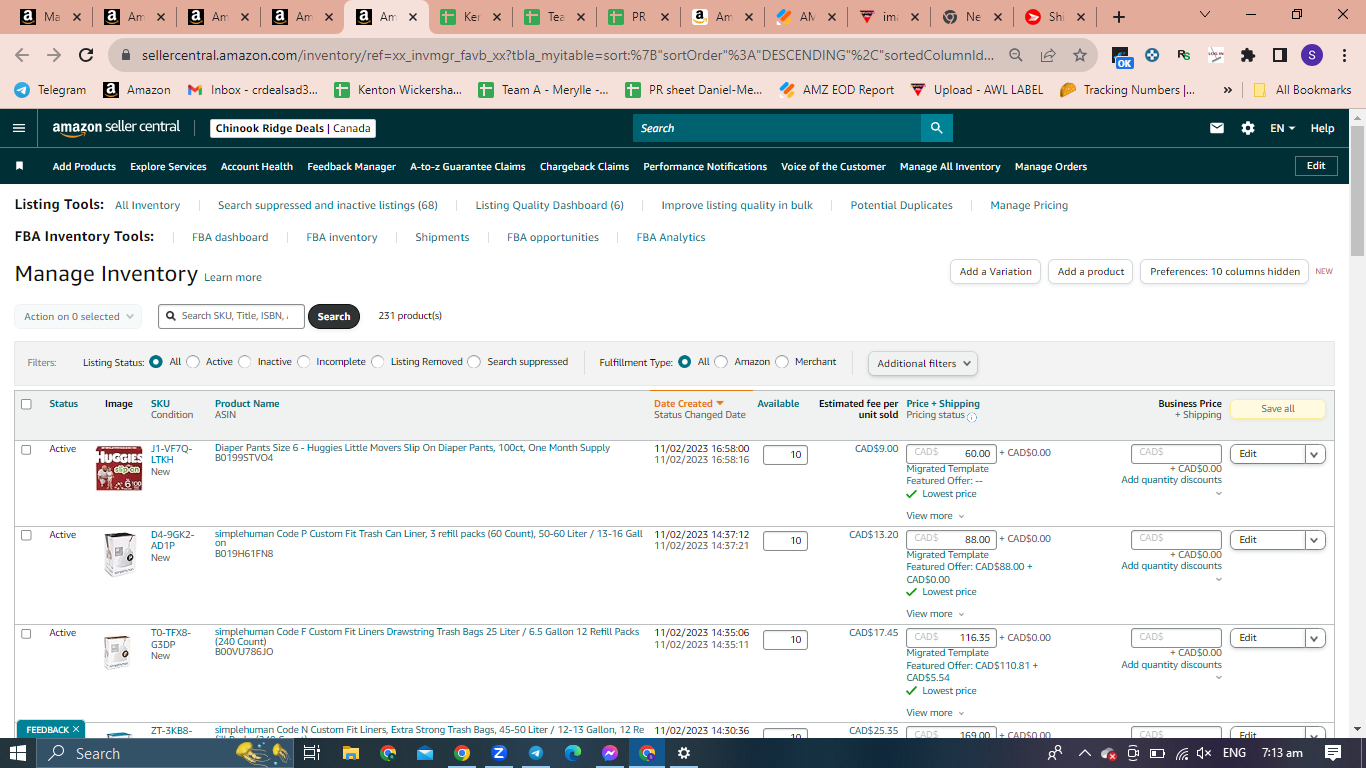Click the Pricing status info icon
The image size is (1366, 768).
[972, 416]
